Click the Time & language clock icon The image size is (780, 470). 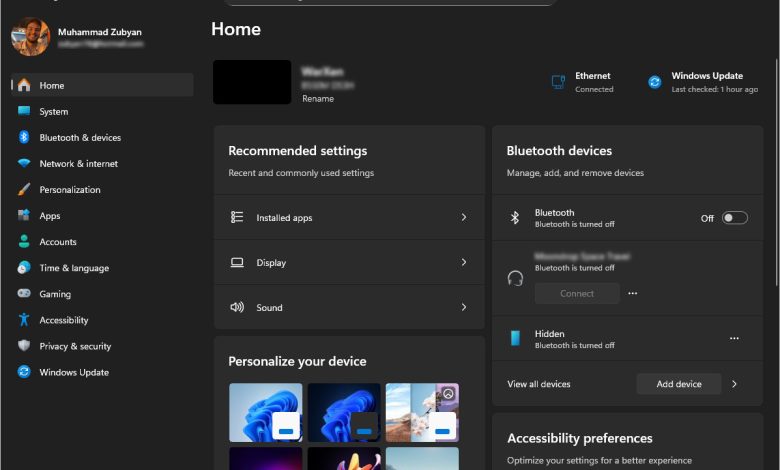tap(24, 268)
